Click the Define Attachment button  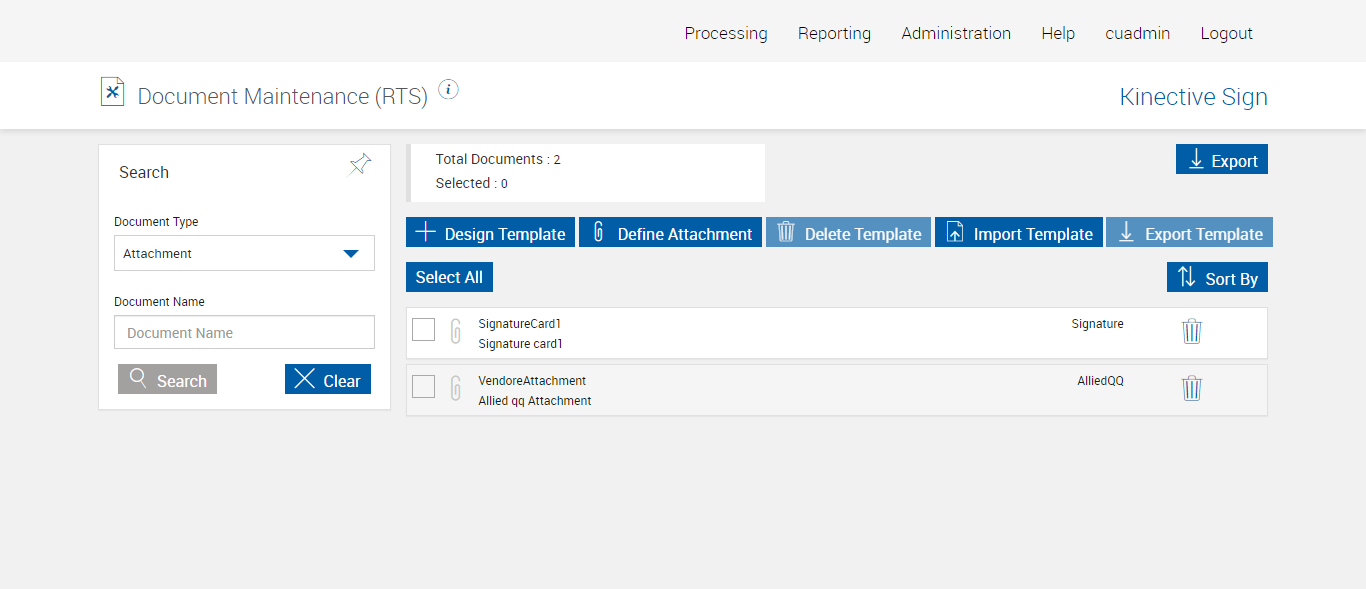click(670, 232)
